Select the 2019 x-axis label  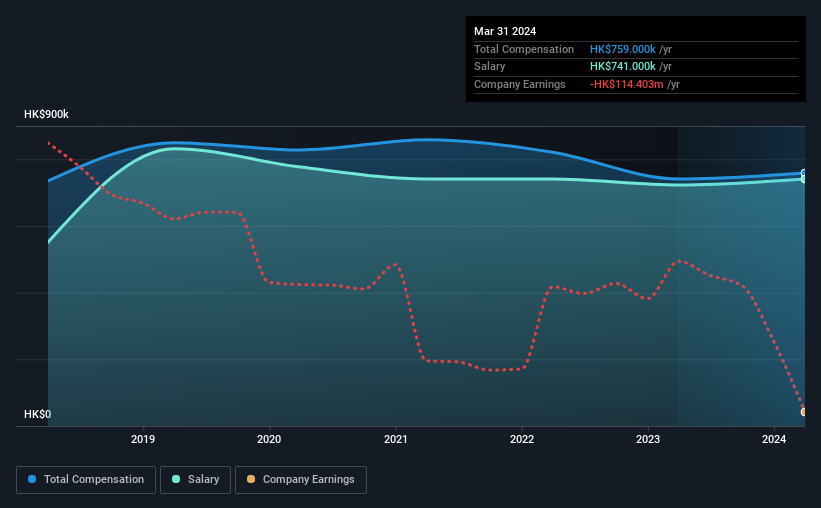[x=143, y=439]
